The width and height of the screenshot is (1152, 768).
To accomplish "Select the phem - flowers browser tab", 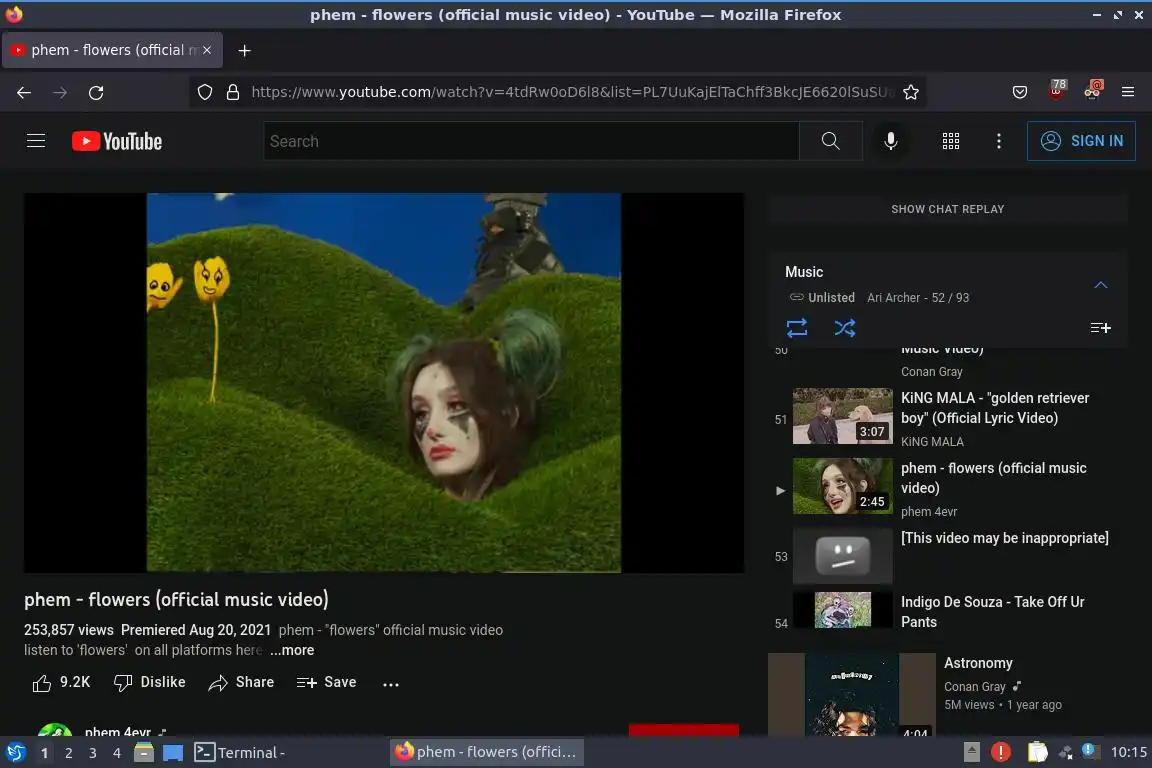I will click(112, 50).
